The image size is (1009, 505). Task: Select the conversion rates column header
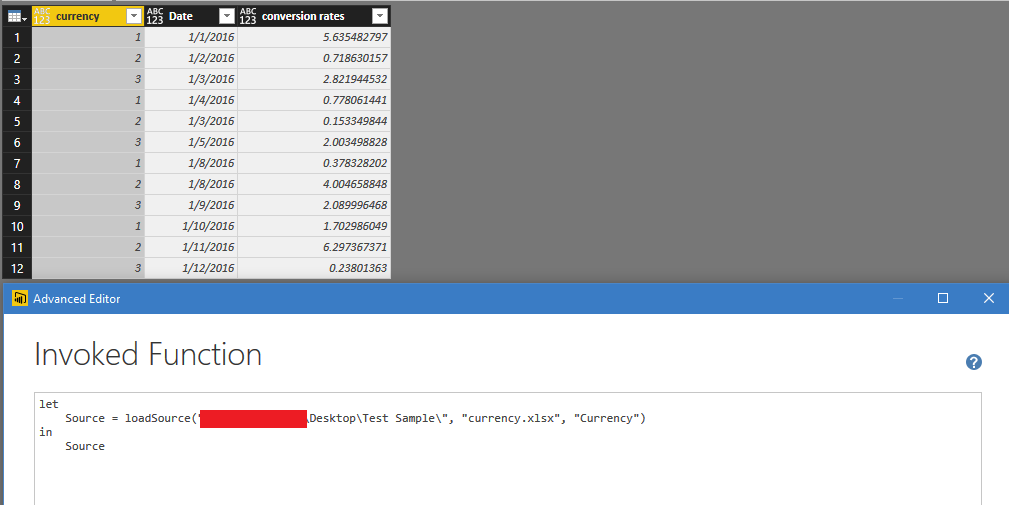314,16
